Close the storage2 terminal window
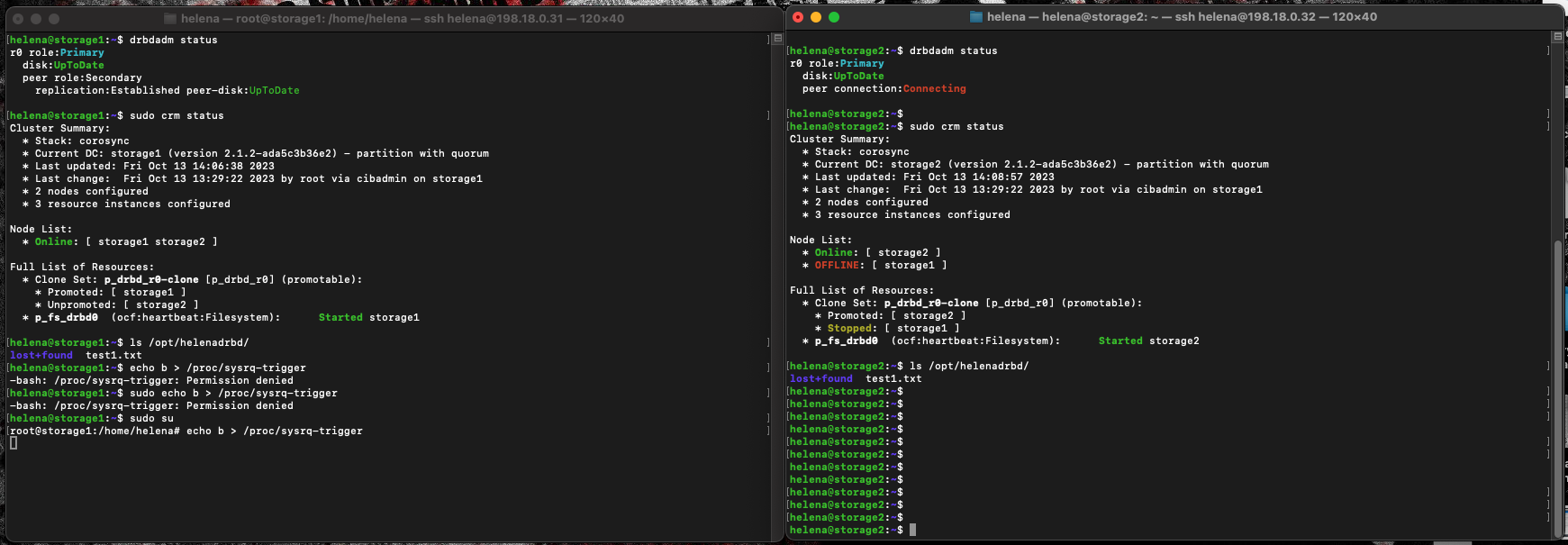Viewport: 1568px width, 545px height. (798, 17)
